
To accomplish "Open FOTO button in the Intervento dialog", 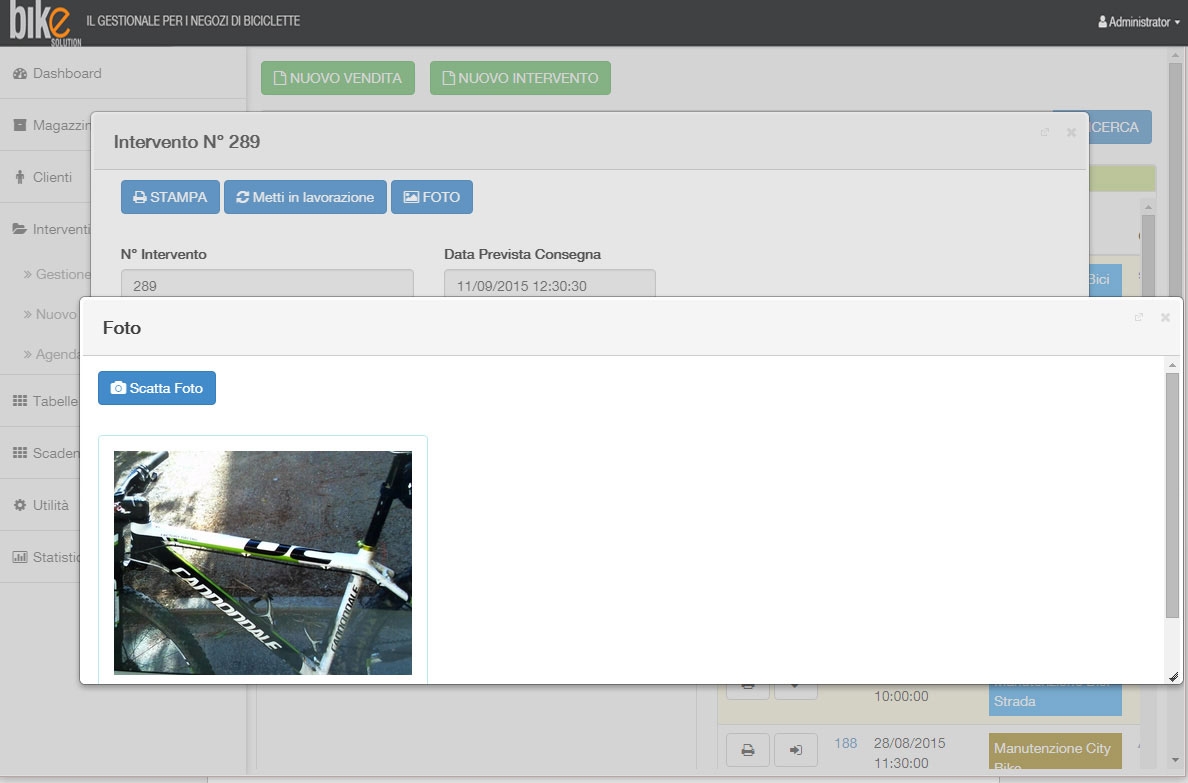I will pyautogui.click(x=432, y=197).
